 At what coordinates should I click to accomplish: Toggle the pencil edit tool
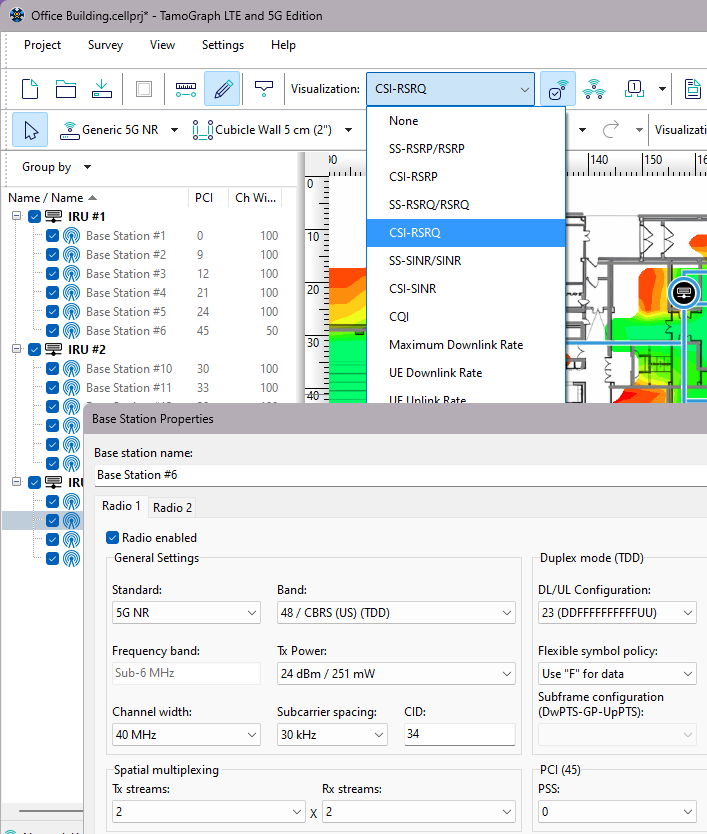coord(222,89)
